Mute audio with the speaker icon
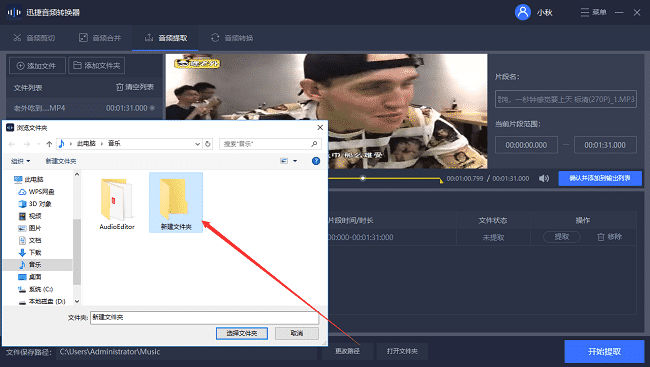This screenshot has height=367, width=650. pyautogui.click(x=543, y=178)
